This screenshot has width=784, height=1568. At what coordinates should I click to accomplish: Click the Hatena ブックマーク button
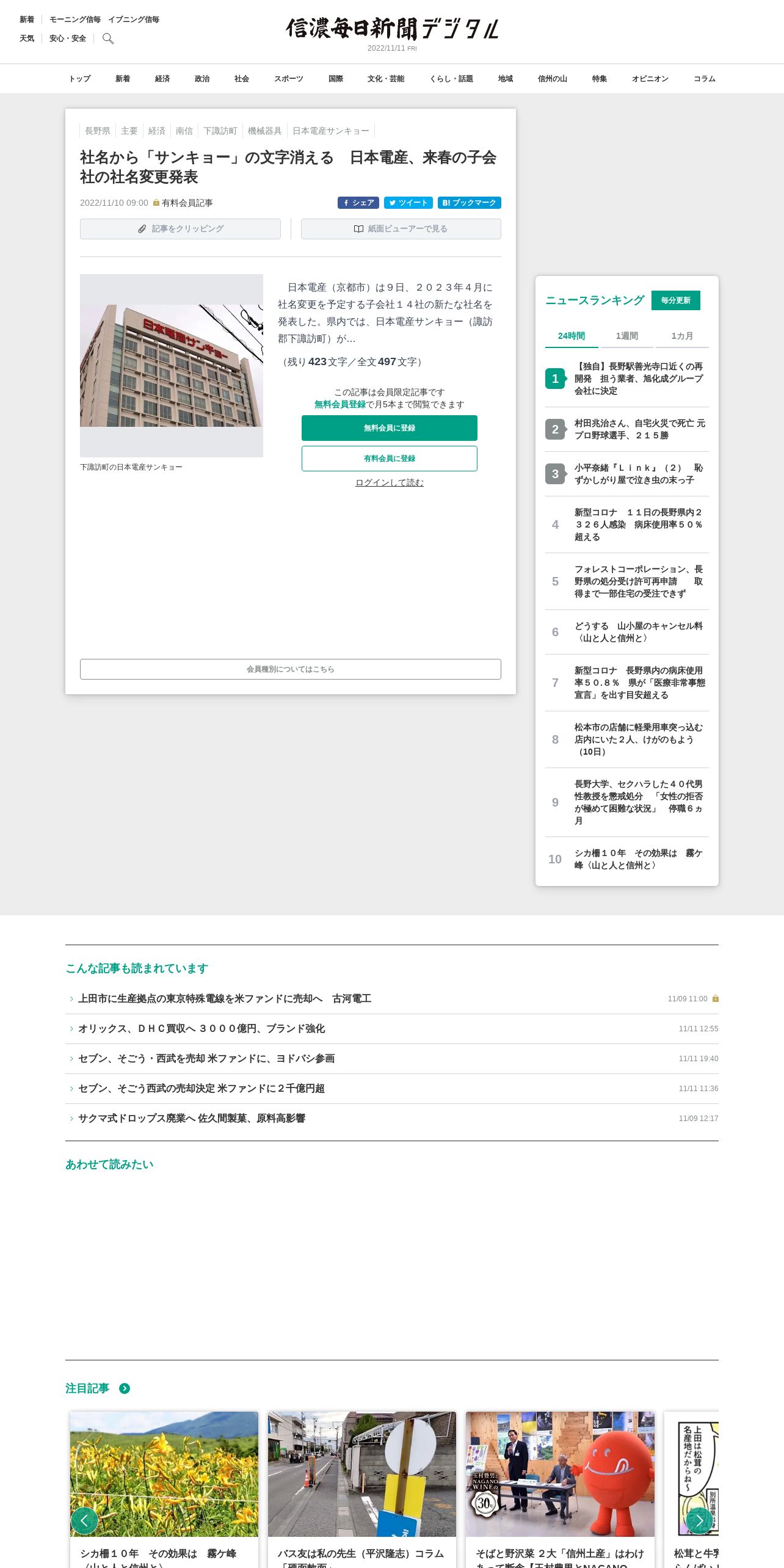[470, 203]
